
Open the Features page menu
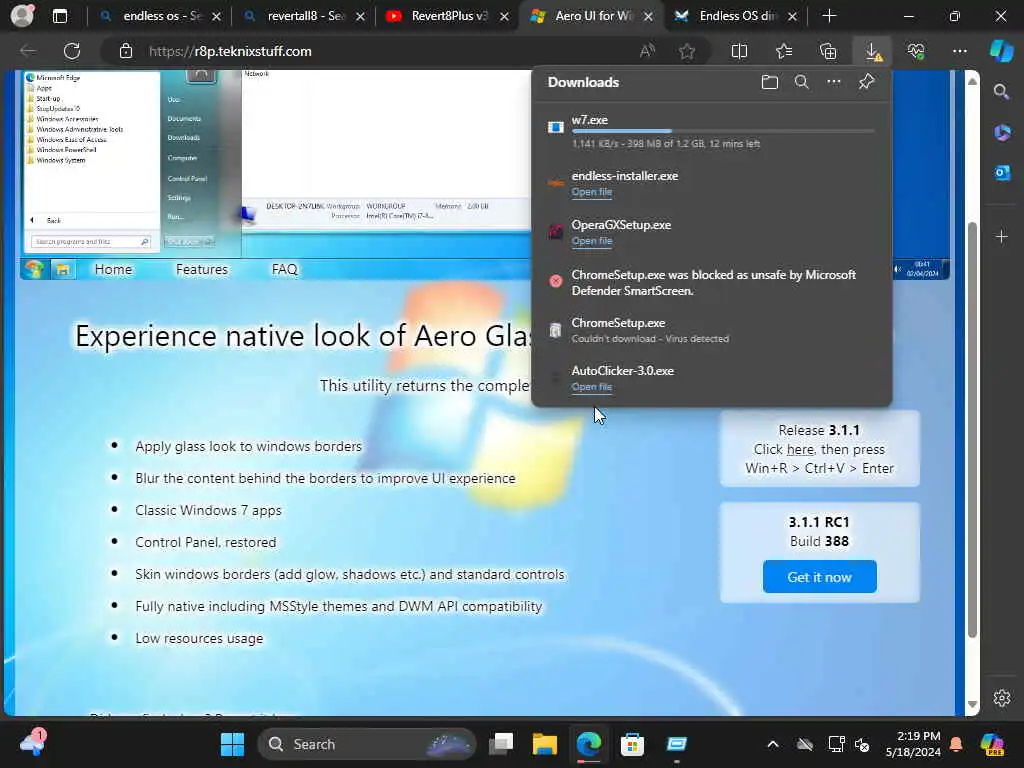tap(202, 269)
